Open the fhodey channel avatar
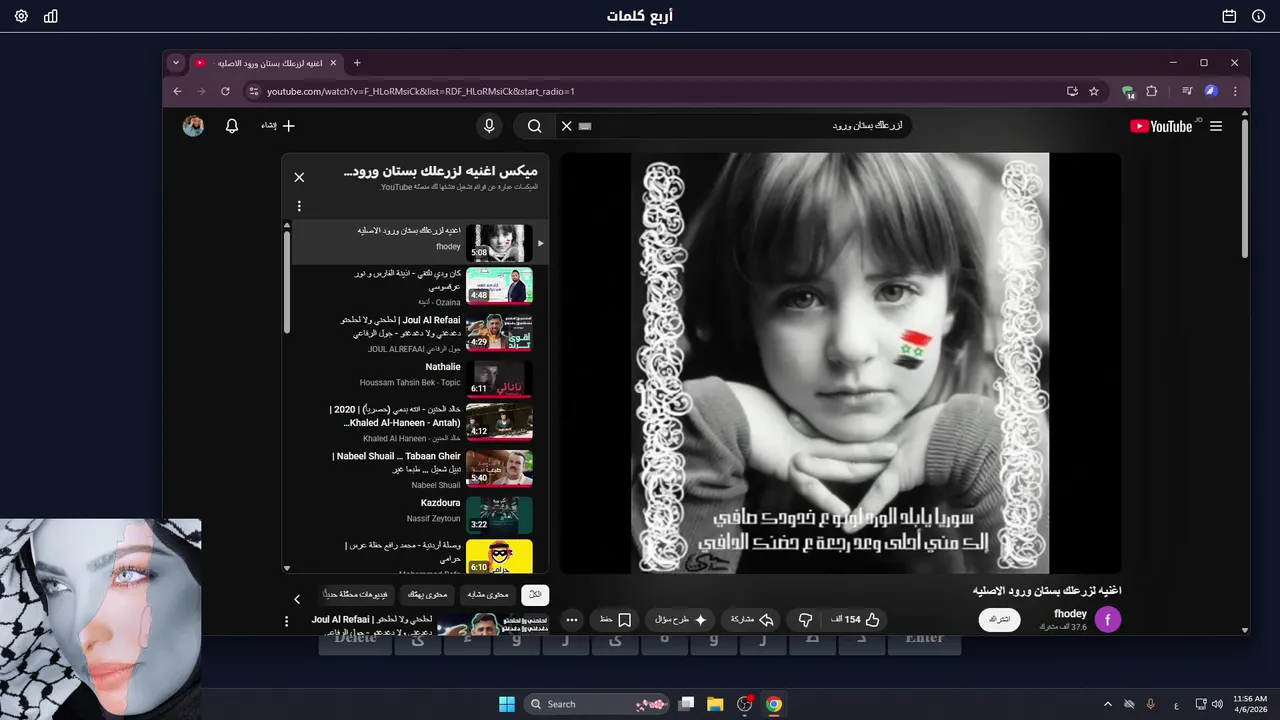Image resolution: width=1280 pixels, height=720 pixels. pos(1108,620)
